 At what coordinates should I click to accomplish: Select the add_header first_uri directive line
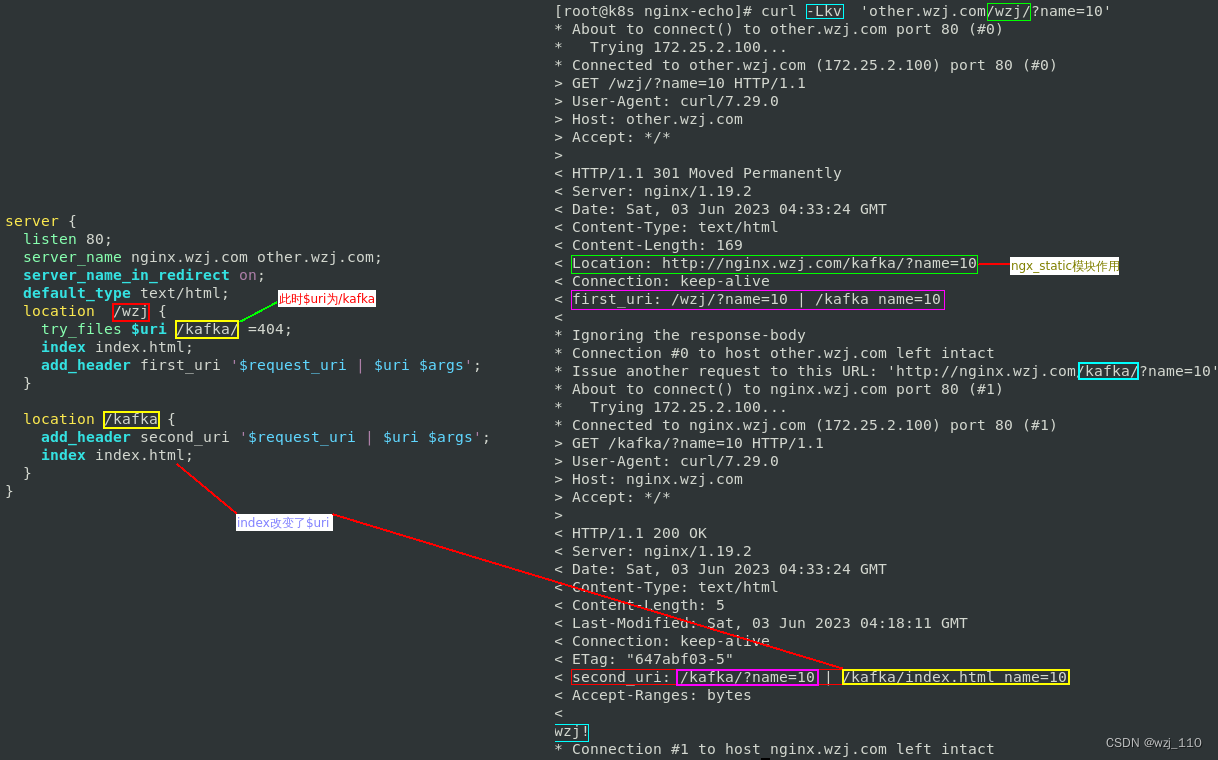point(261,365)
